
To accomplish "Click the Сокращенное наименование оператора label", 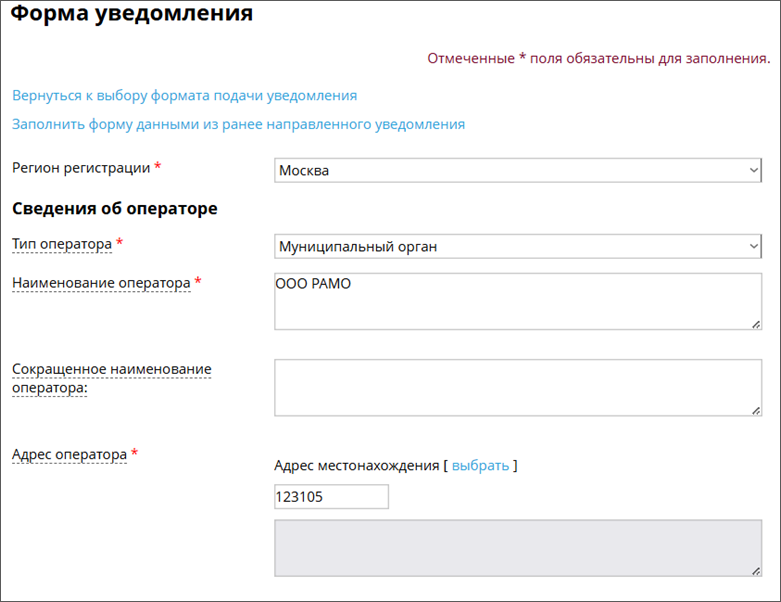I will [112, 378].
